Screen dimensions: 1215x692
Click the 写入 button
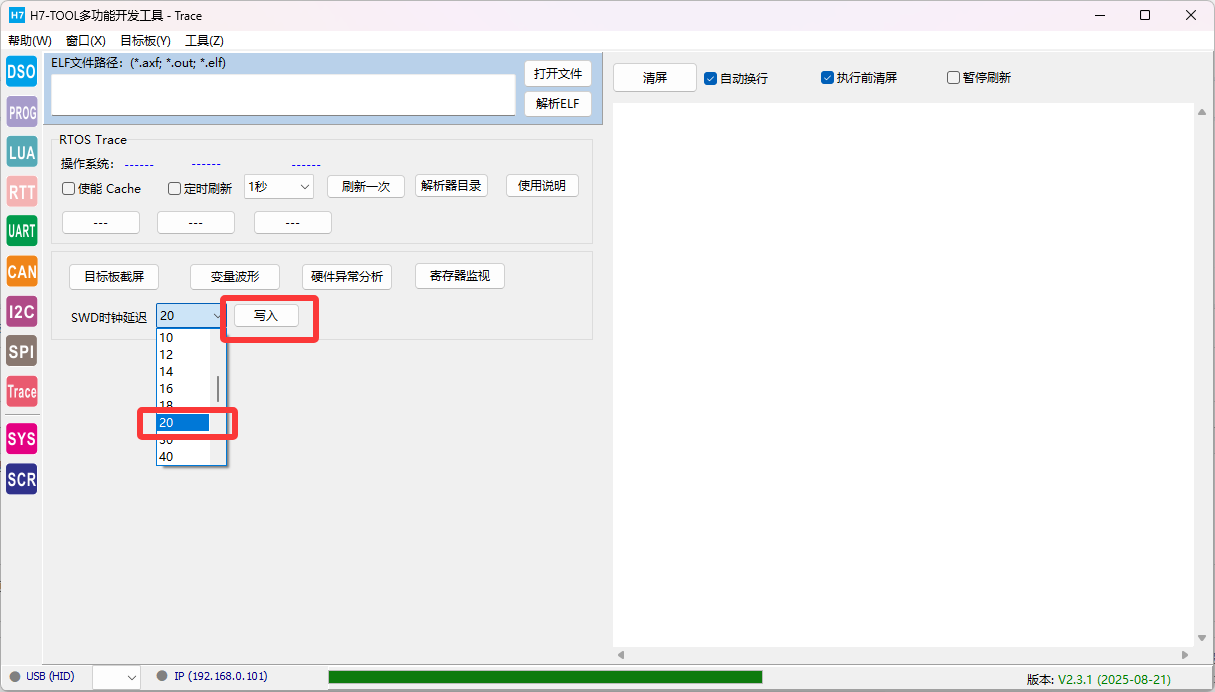266,316
